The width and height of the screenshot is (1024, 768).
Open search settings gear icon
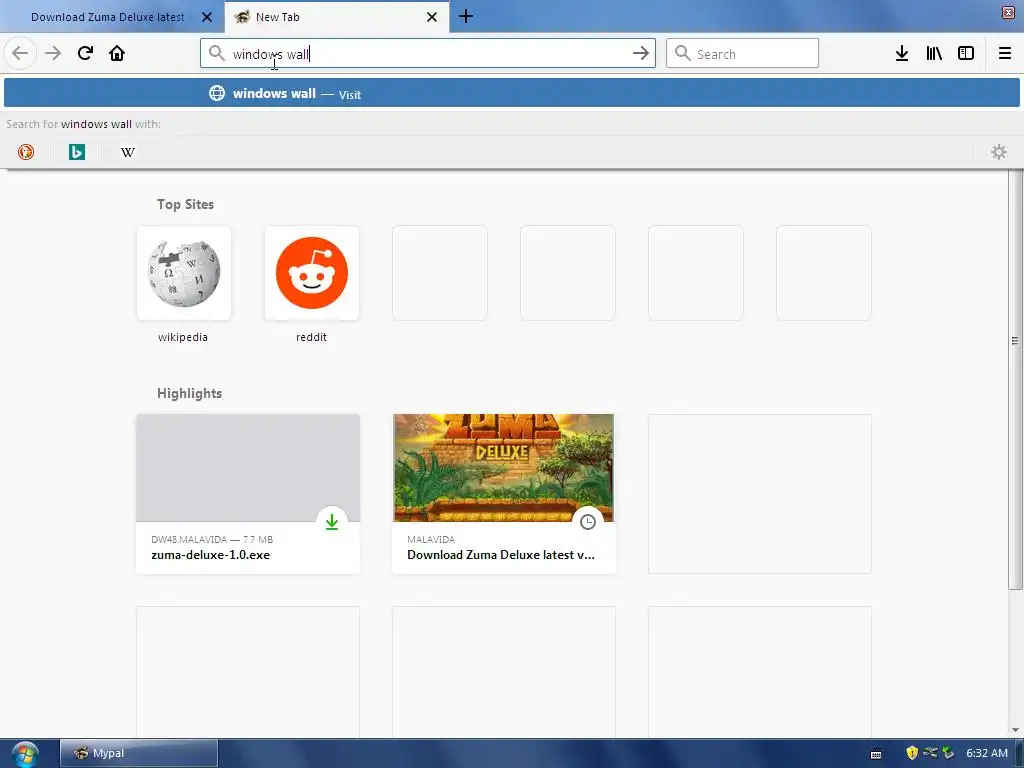coord(999,152)
